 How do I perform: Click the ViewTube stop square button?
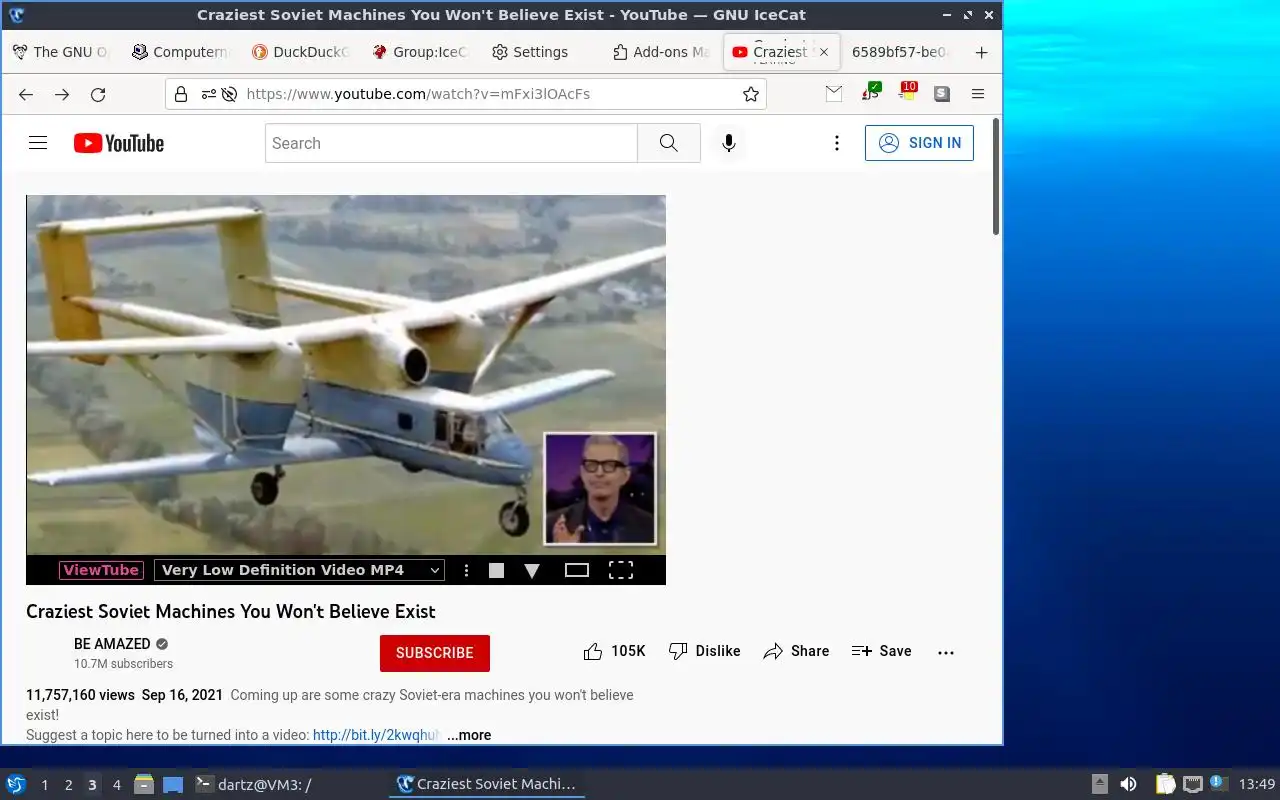[x=496, y=570]
